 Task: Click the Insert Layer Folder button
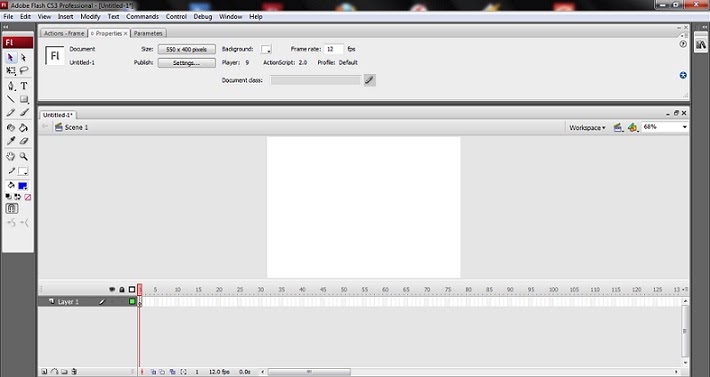[64, 372]
